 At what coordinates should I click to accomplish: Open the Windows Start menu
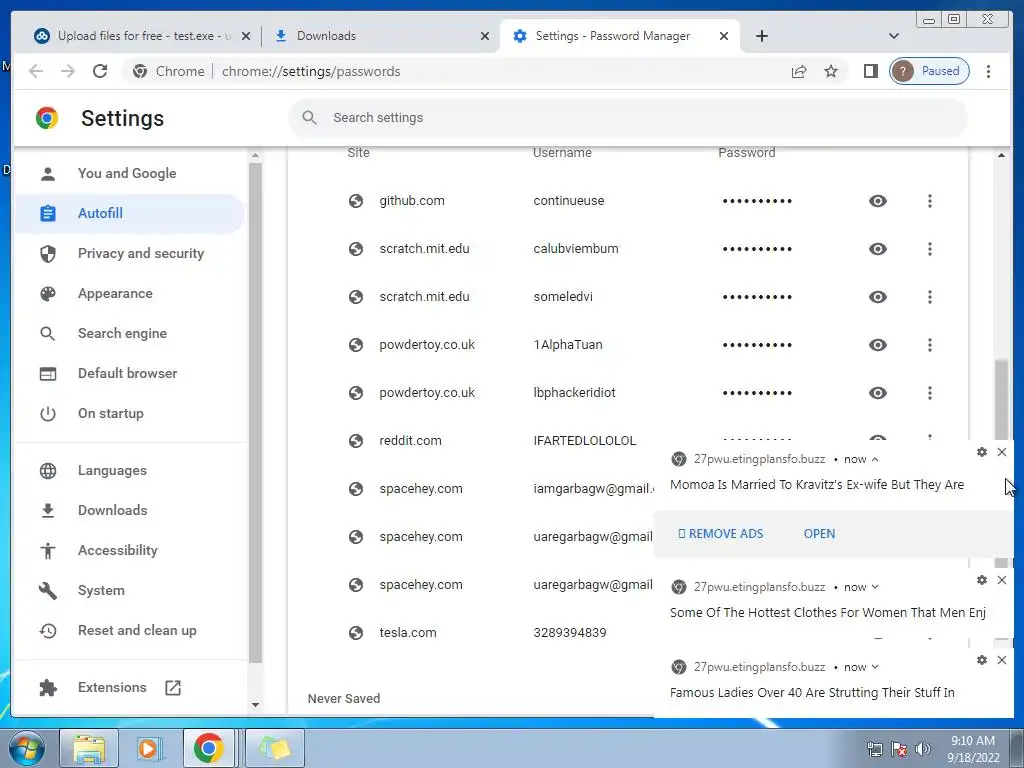tap(26, 748)
